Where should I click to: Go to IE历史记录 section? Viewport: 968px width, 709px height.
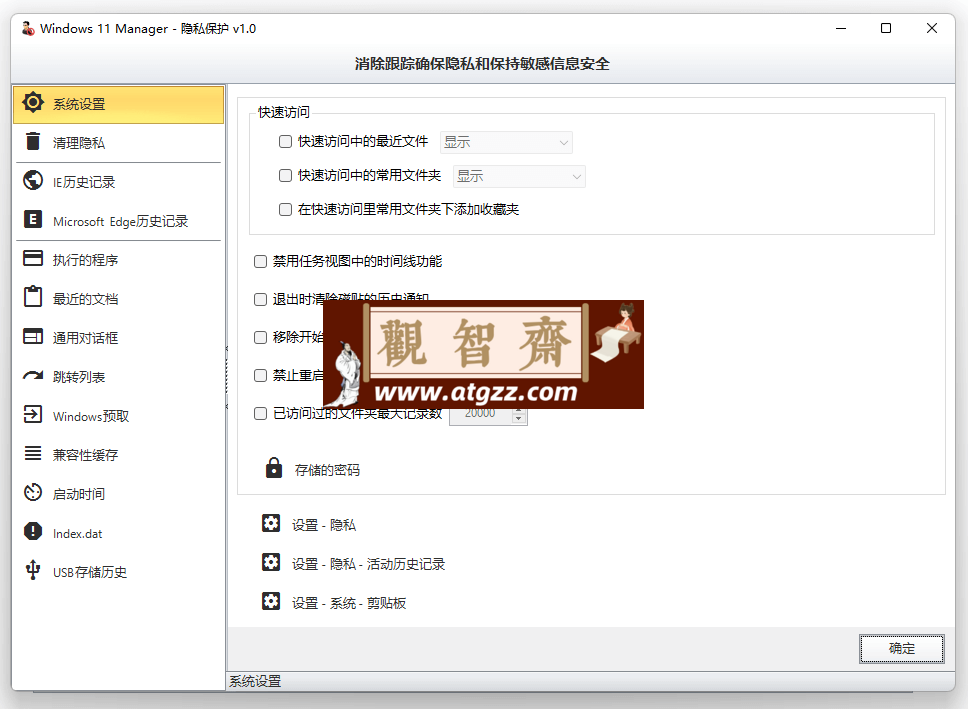[x=119, y=182]
